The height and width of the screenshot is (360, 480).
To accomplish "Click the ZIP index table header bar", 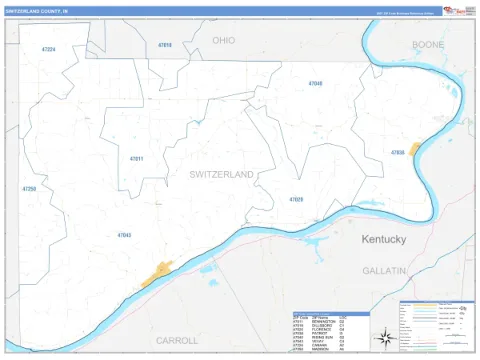I will coord(331,314).
